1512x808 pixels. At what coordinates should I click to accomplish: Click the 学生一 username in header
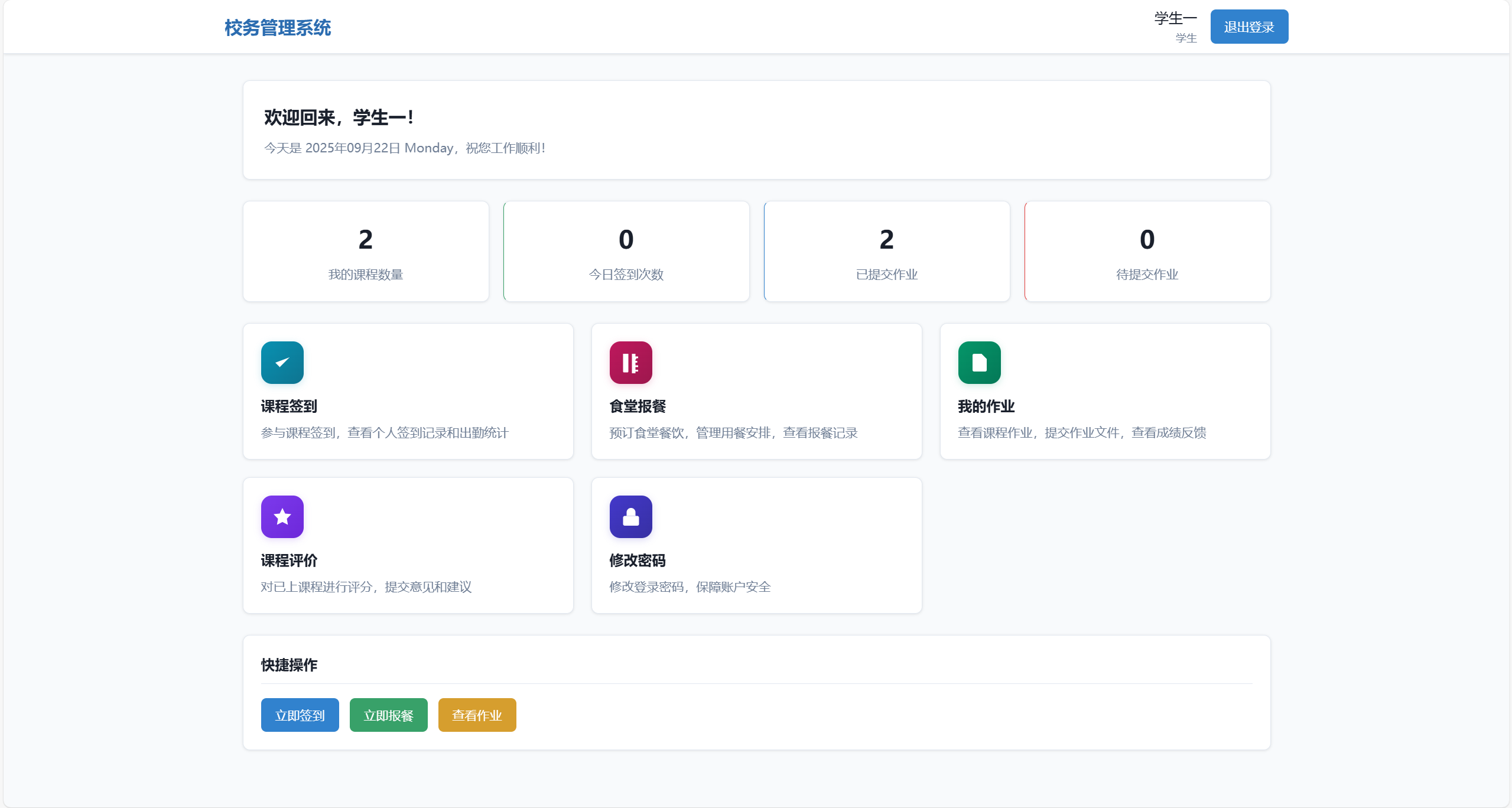(x=1175, y=18)
